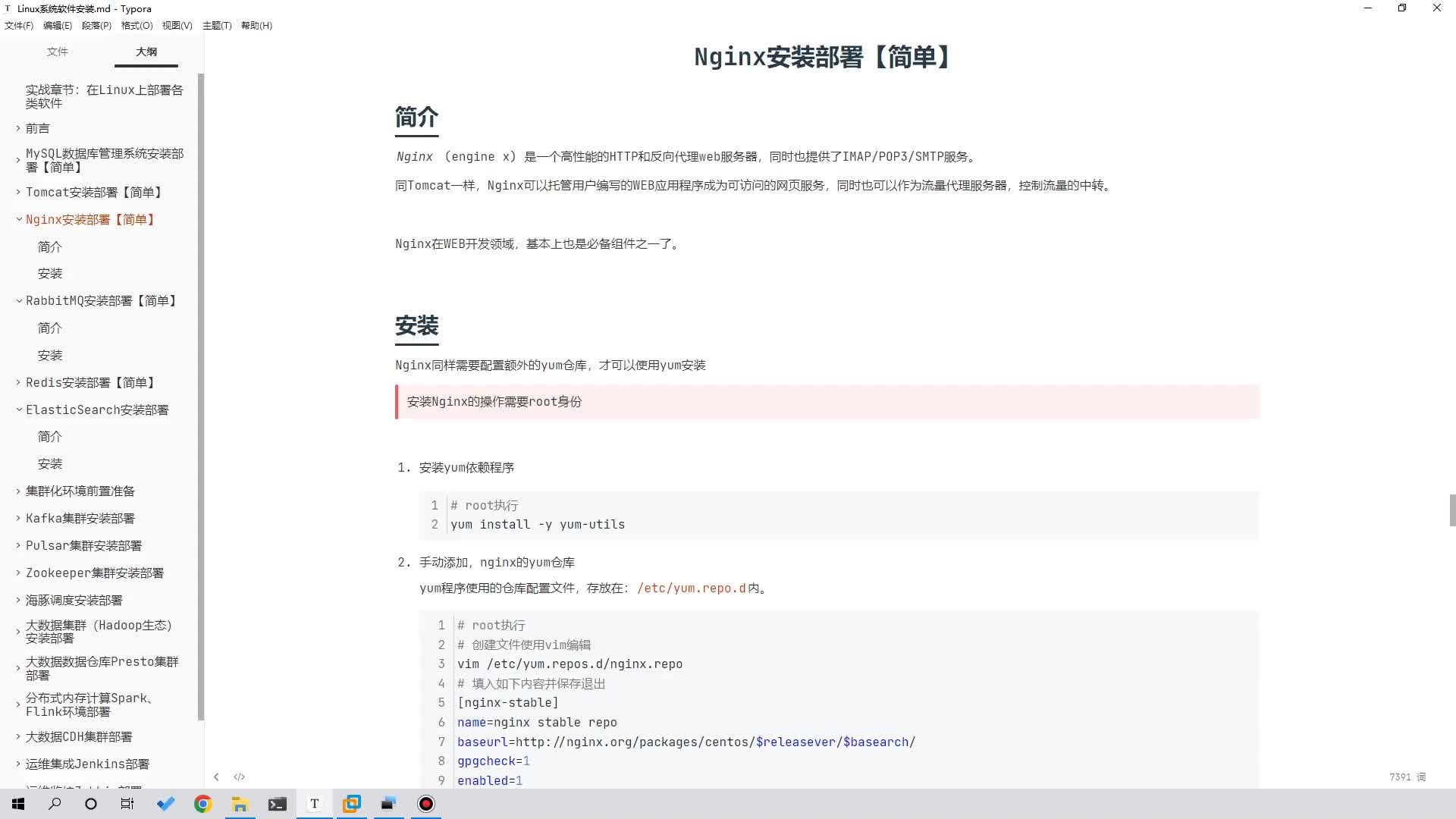
Task: Click the /etc/yum.repo.d inline code
Action: pyautogui.click(x=692, y=588)
